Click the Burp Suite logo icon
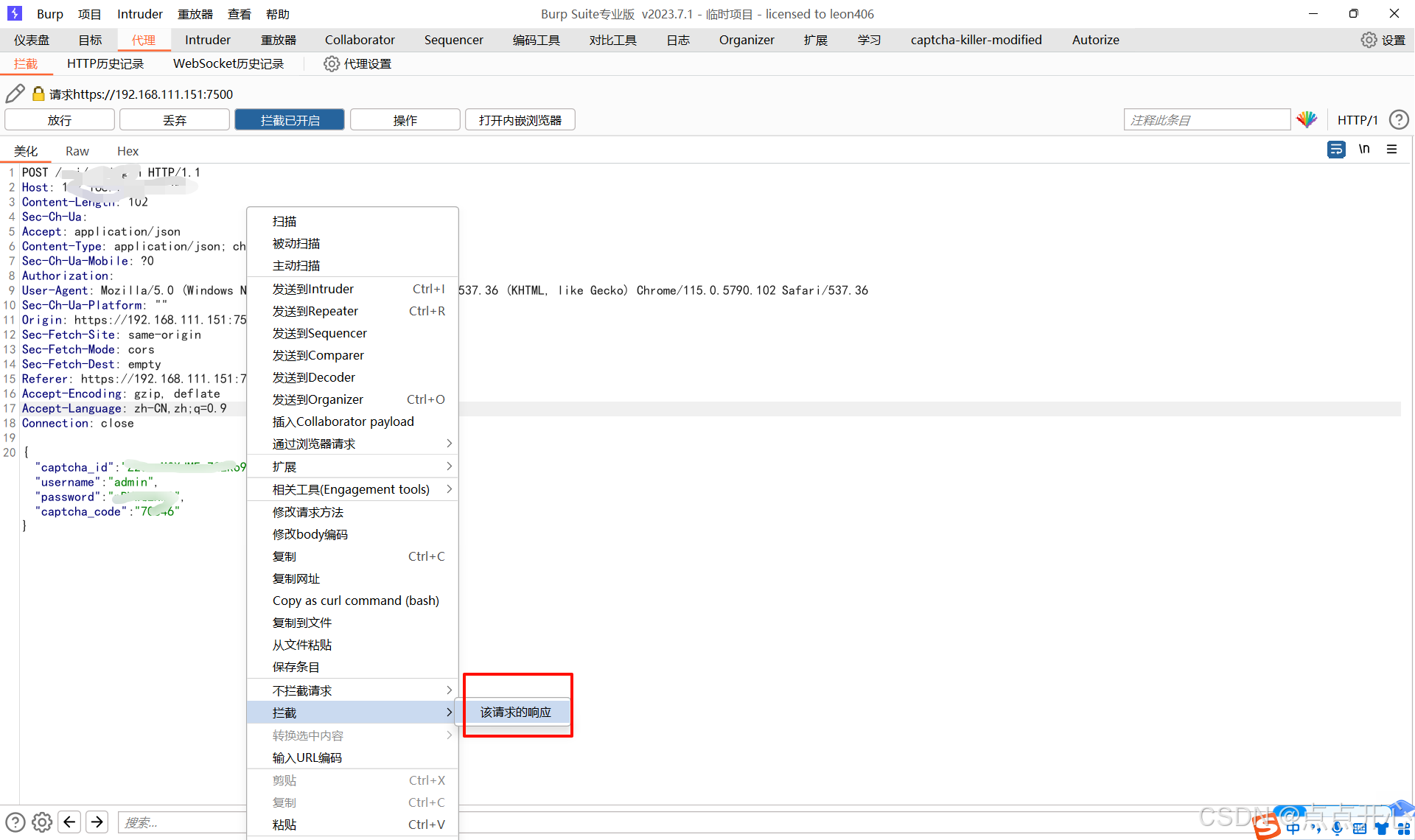Viewport: 1415px width, 840px height. (15, 13)
